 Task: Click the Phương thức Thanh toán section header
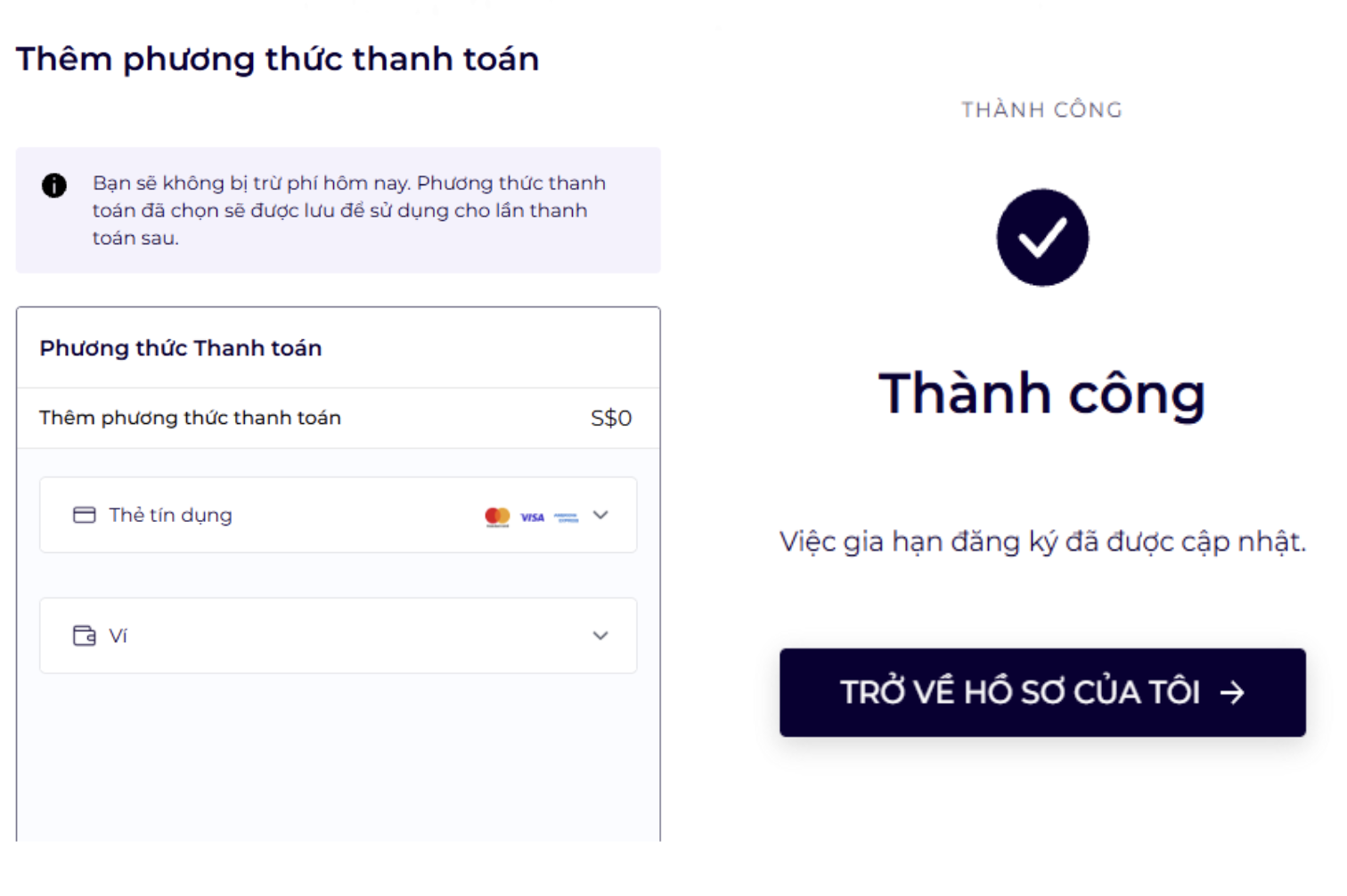point(181,348)
